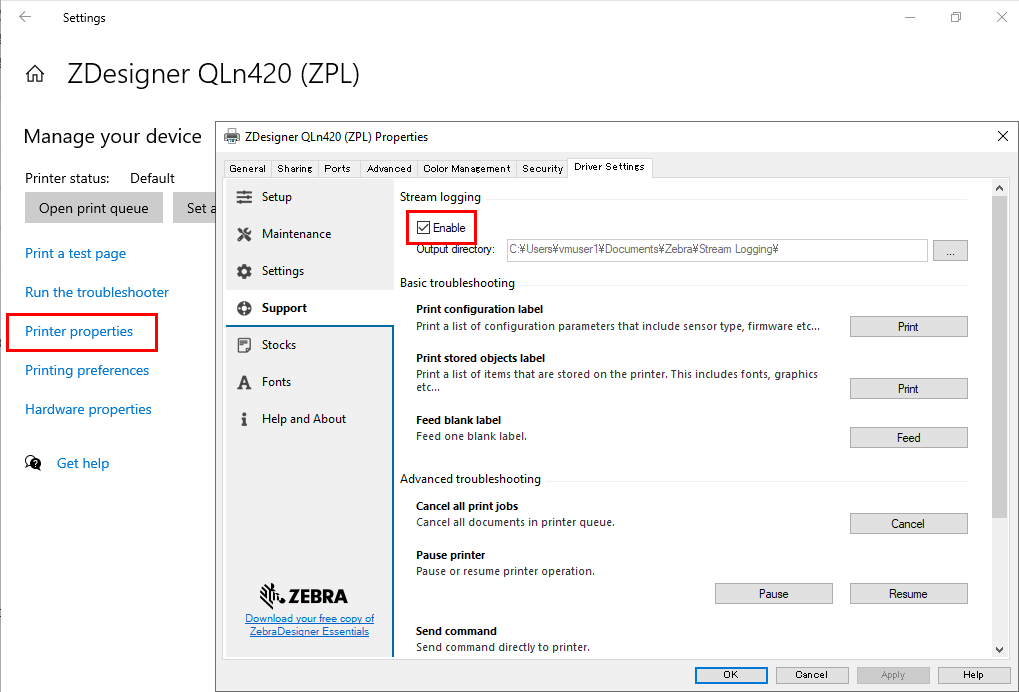The width and height of the screenshot is (1019, 692).
Task: Open the Stocks panel
Action: 280,344
